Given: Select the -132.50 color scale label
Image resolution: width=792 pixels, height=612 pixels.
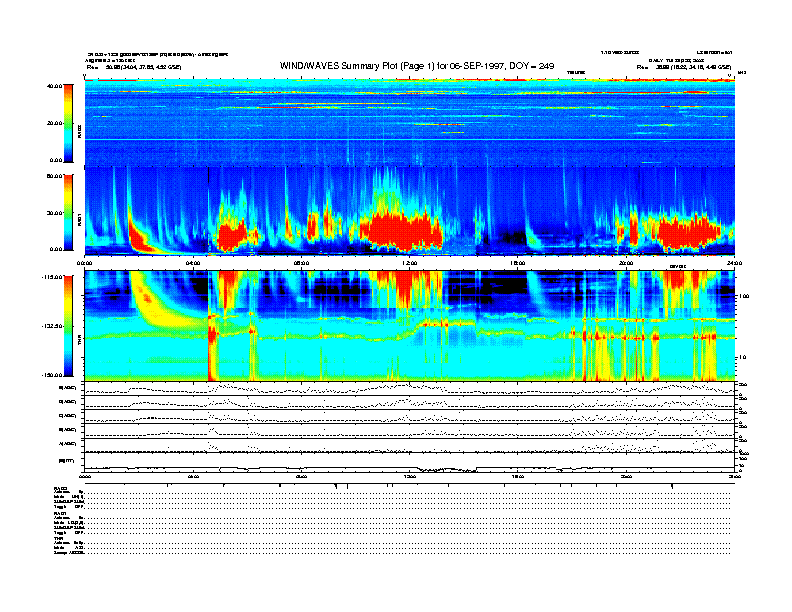Looking at the screenshot, I should [x=52, y=326].
